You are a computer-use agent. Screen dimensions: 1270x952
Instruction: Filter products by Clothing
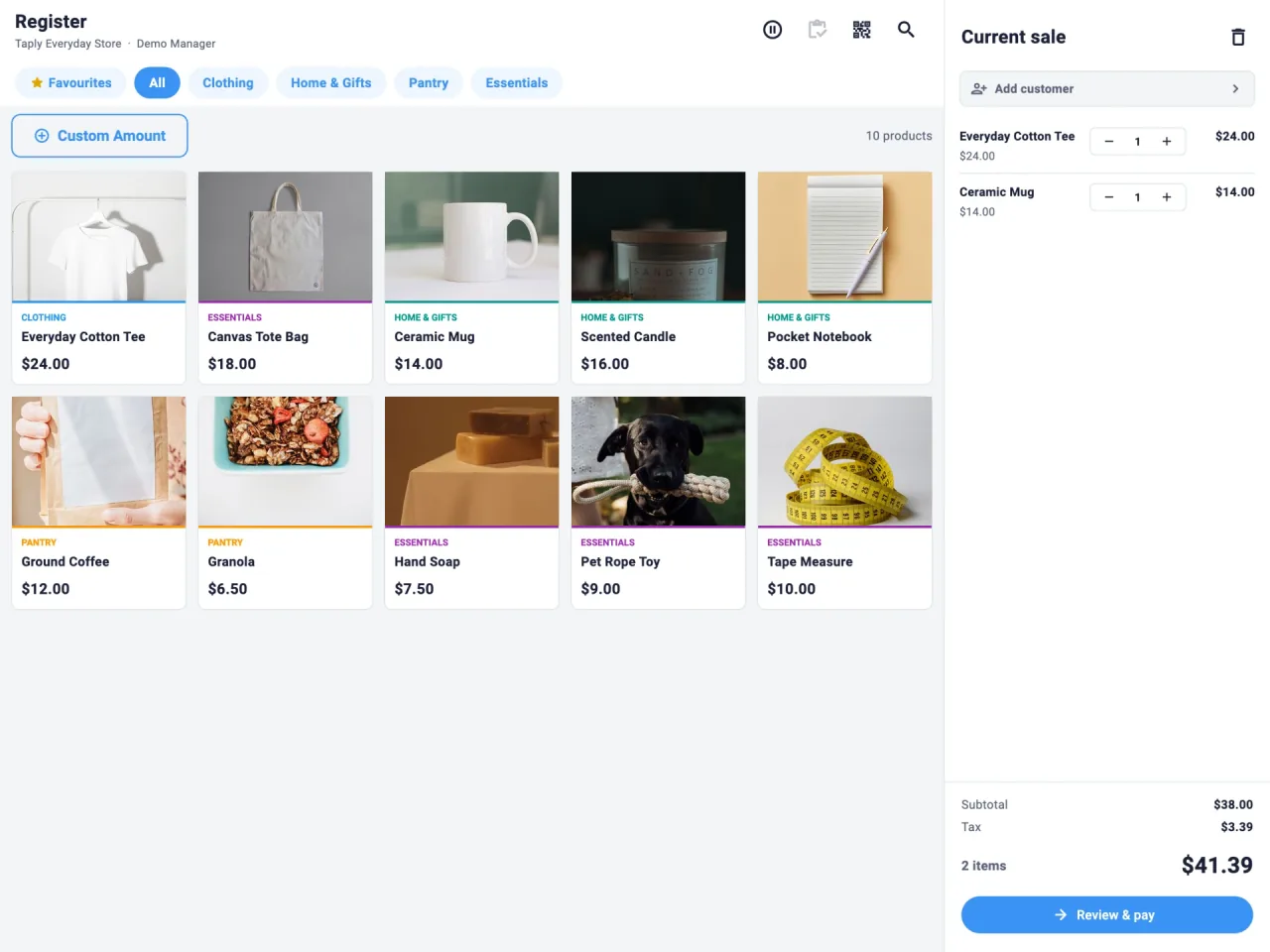[x=228, y=83]
